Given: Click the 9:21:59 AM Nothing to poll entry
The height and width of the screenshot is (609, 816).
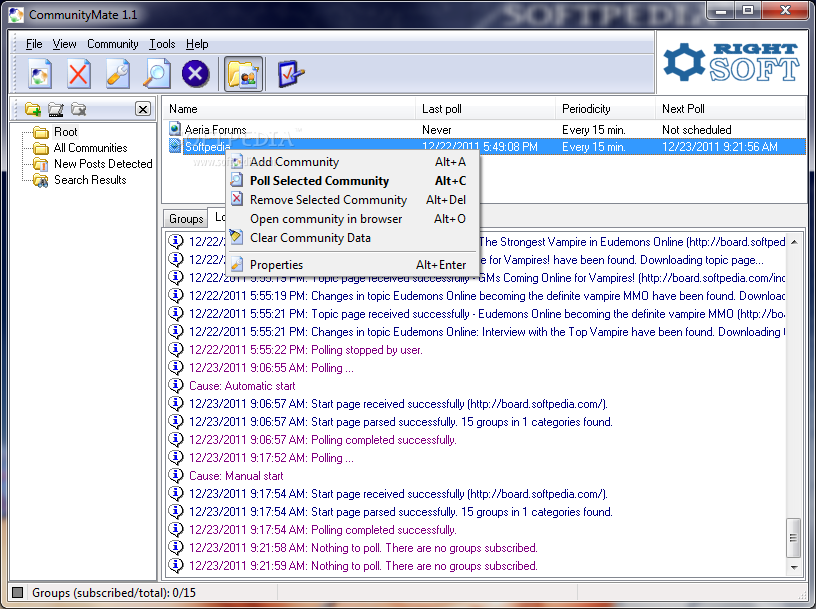Looking at the screenshot, I should [x=363, y=566].
